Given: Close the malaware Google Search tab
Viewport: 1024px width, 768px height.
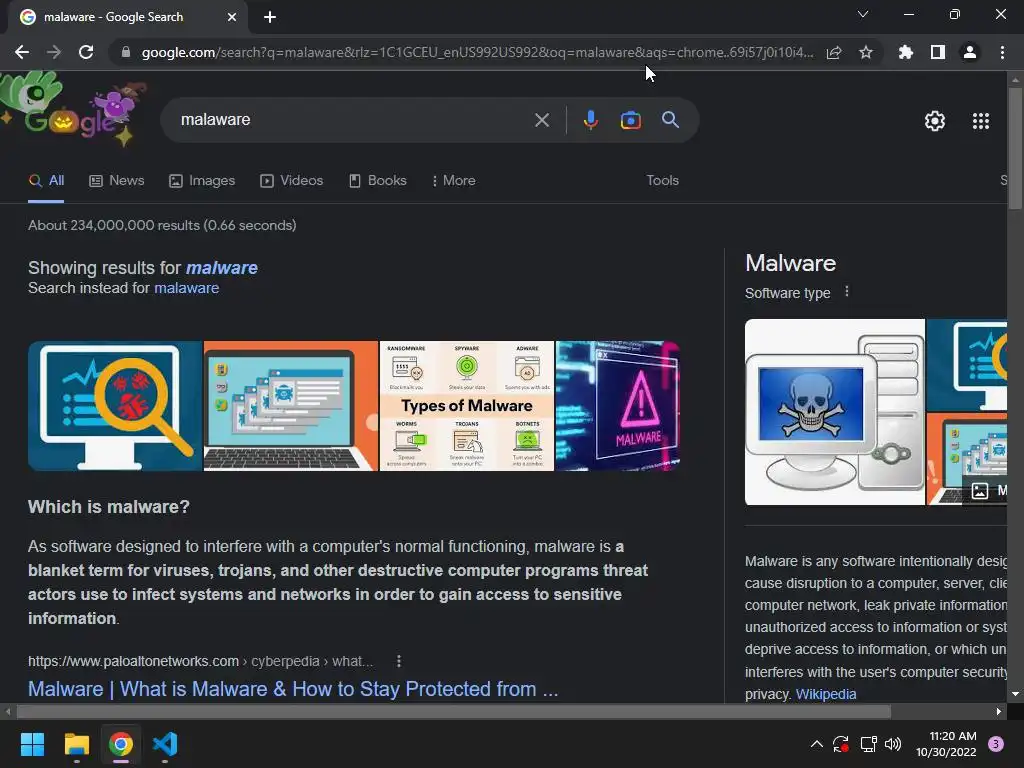Looking at the screenshot, I should 232,17.
